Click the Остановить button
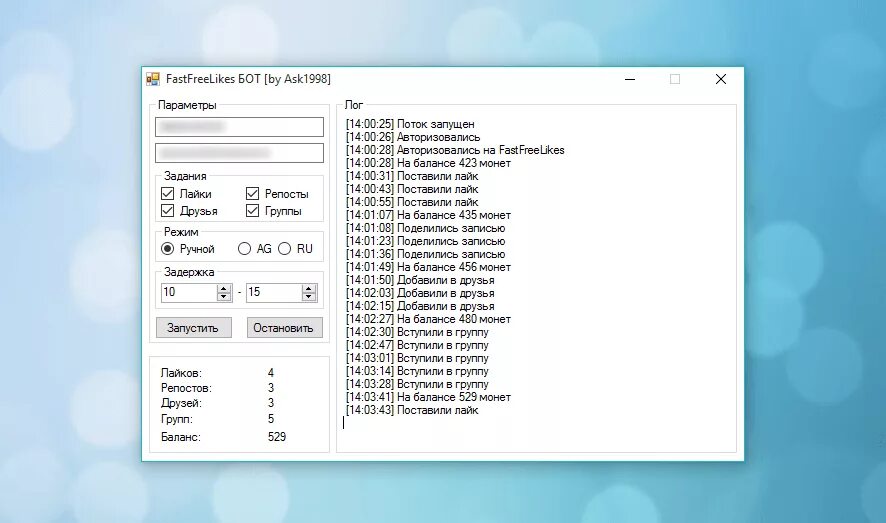Image resolution: width=886 pixels, height=523 pixels. 284,328
